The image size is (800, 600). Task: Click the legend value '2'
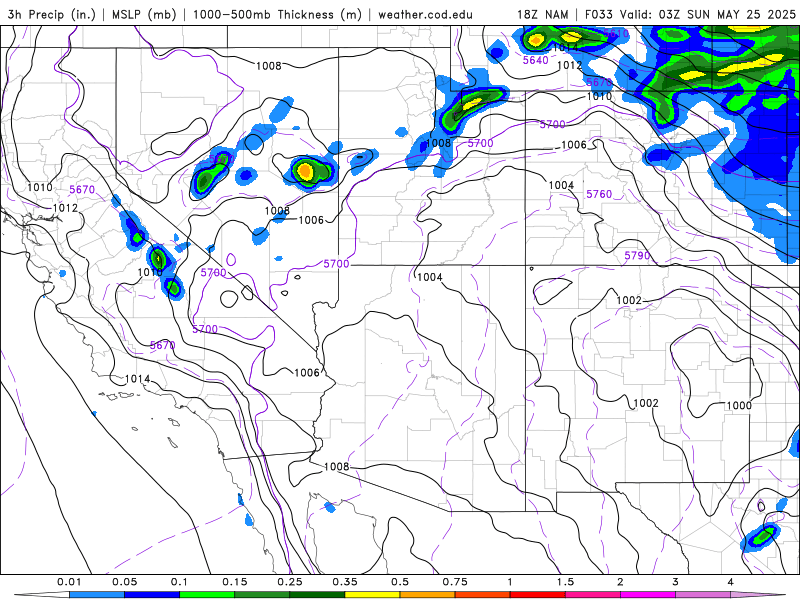620,582
